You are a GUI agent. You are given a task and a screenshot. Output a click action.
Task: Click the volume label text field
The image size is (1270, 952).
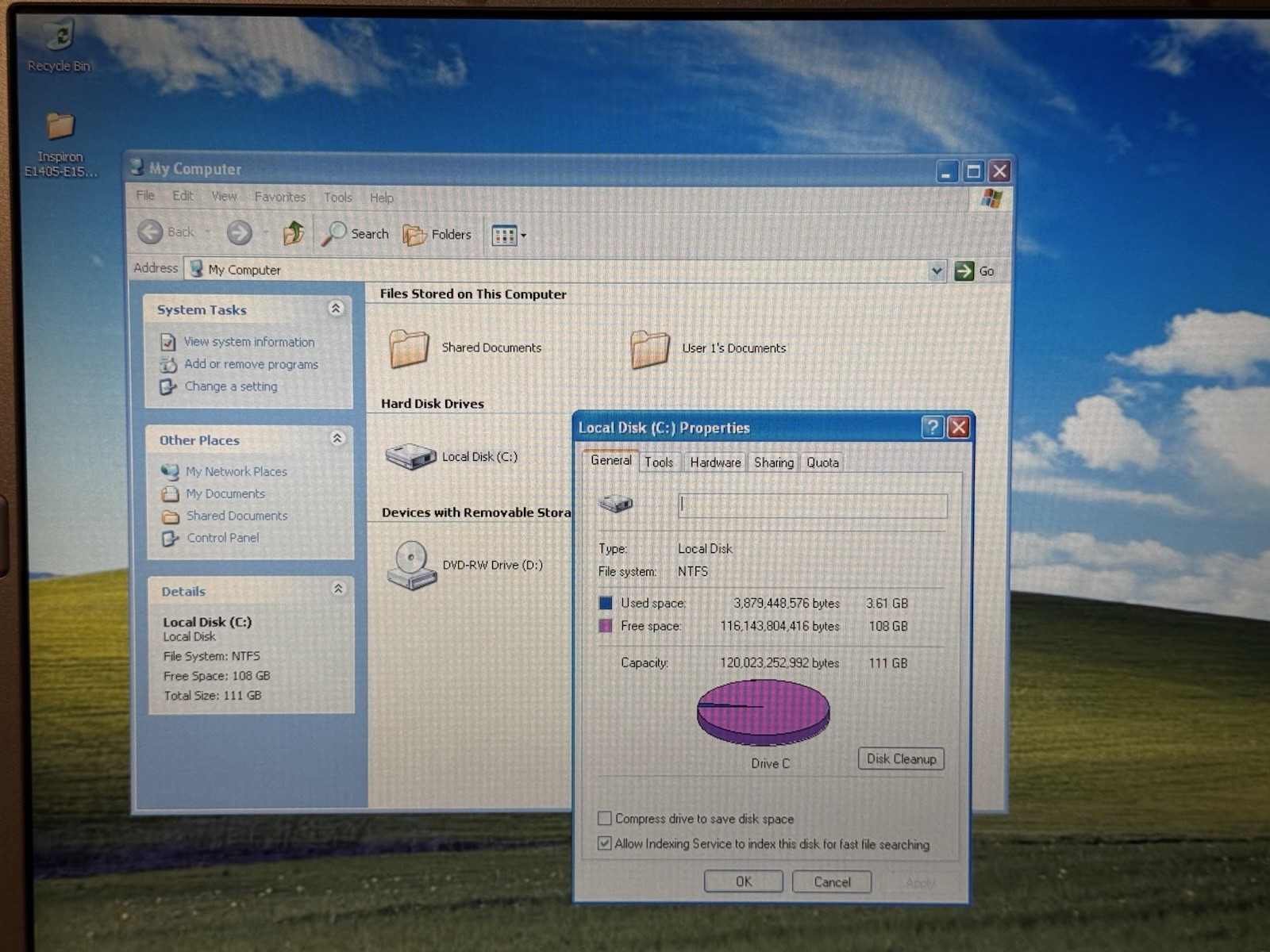(813, 505)
